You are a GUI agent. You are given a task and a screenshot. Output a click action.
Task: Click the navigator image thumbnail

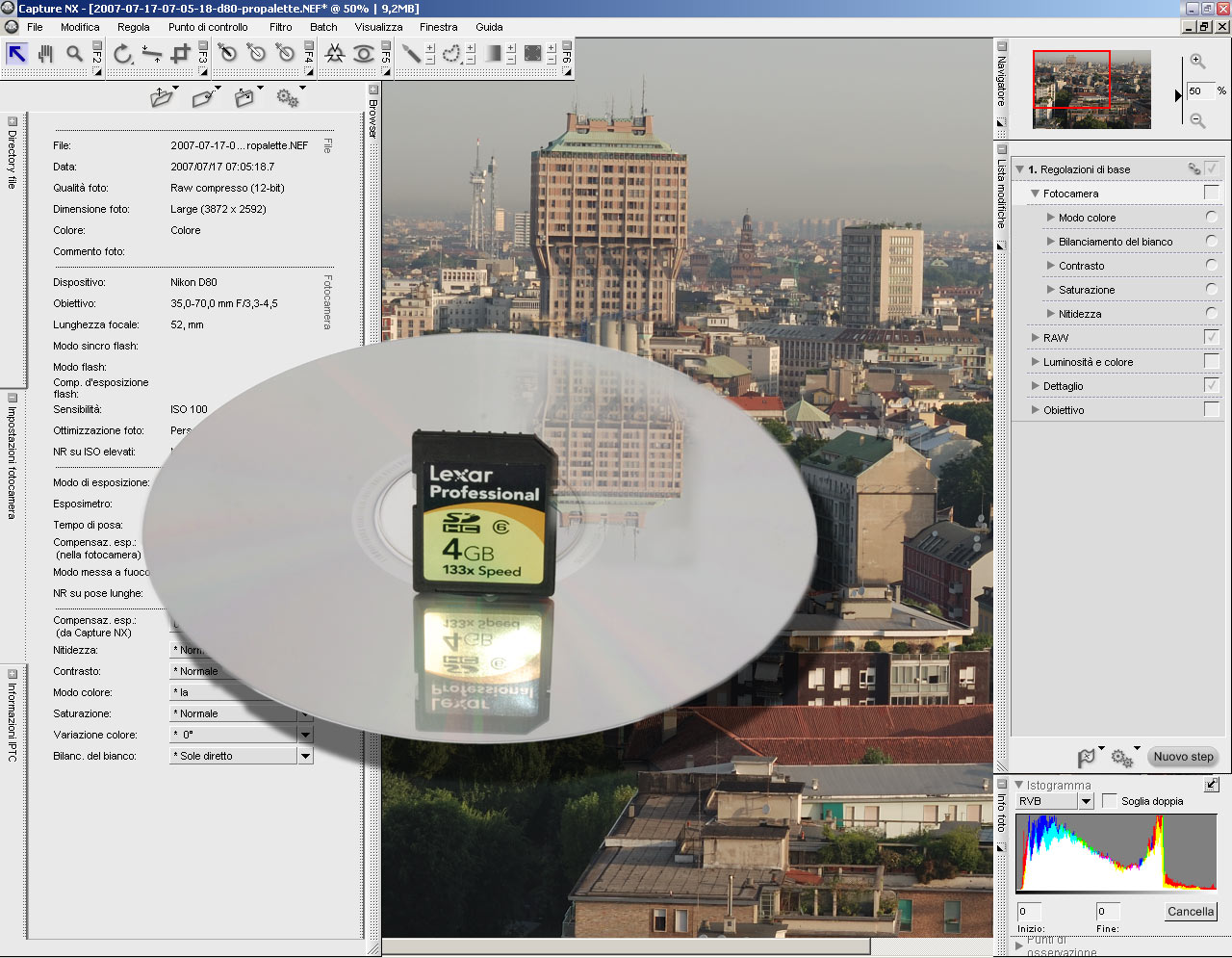[1091, 89]
